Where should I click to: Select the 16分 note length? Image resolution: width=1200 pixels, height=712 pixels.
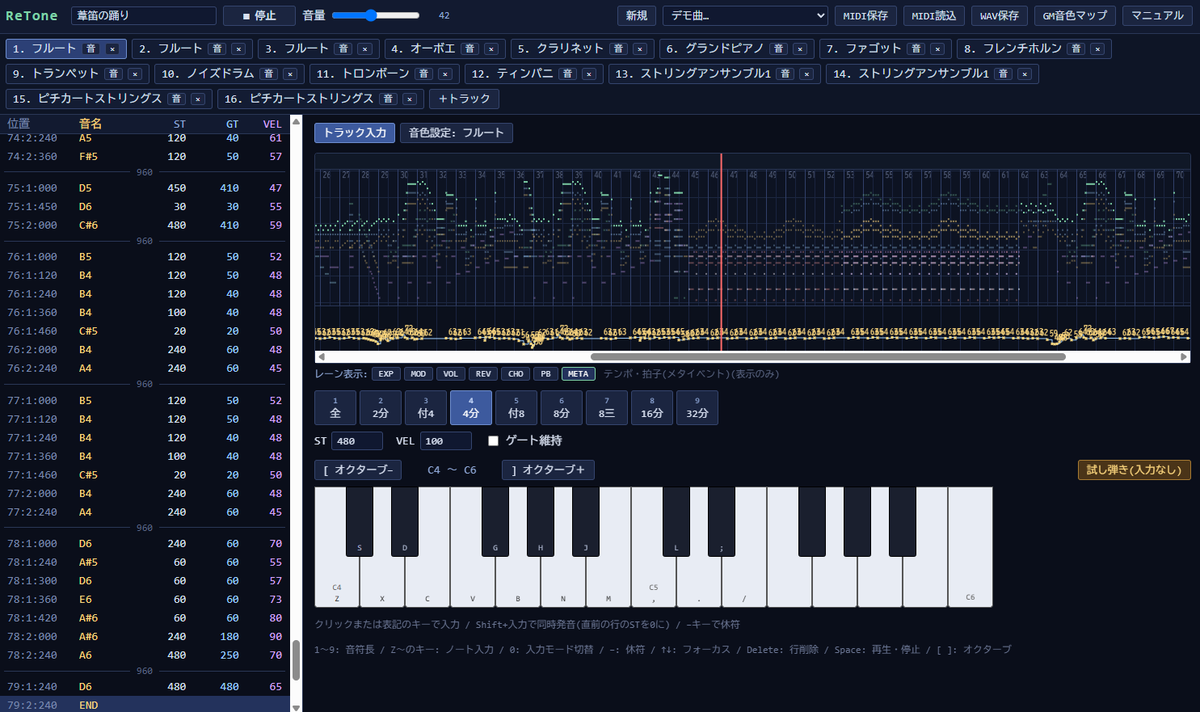(652, 407)
